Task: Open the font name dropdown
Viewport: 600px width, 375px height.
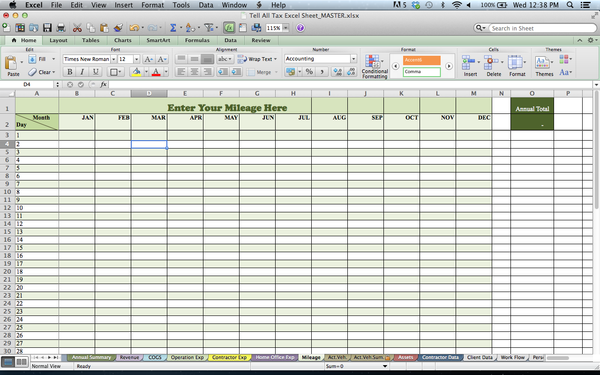Action: pyautogui.click(x=114, y=59)
